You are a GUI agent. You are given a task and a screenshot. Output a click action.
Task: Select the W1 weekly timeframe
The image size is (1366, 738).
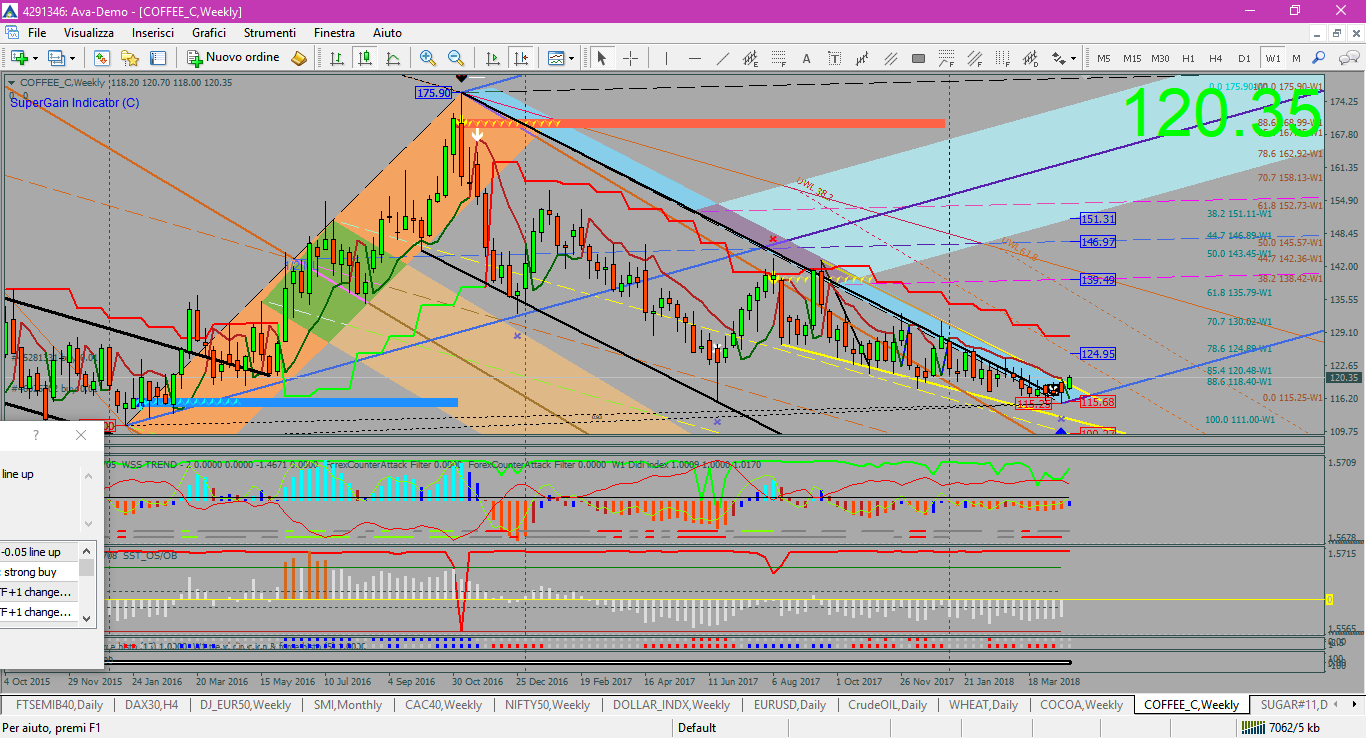(1272, 58)
